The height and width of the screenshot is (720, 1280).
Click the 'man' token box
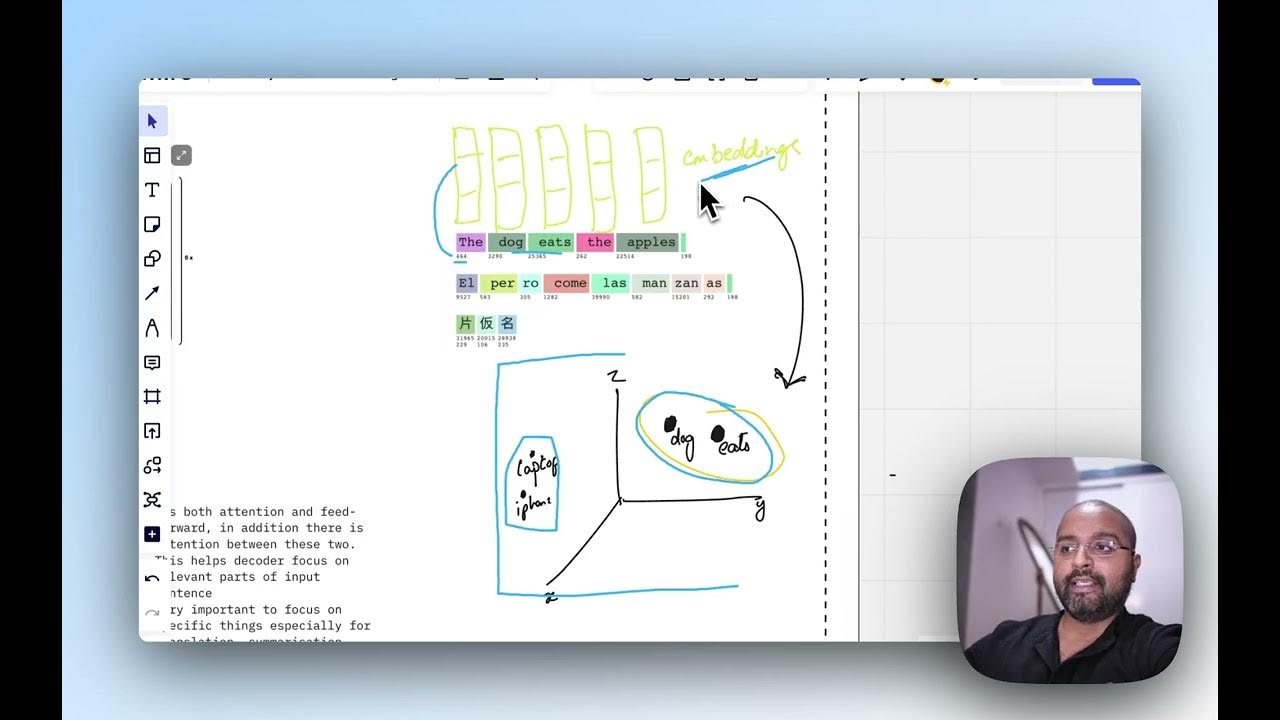[653, 283]
